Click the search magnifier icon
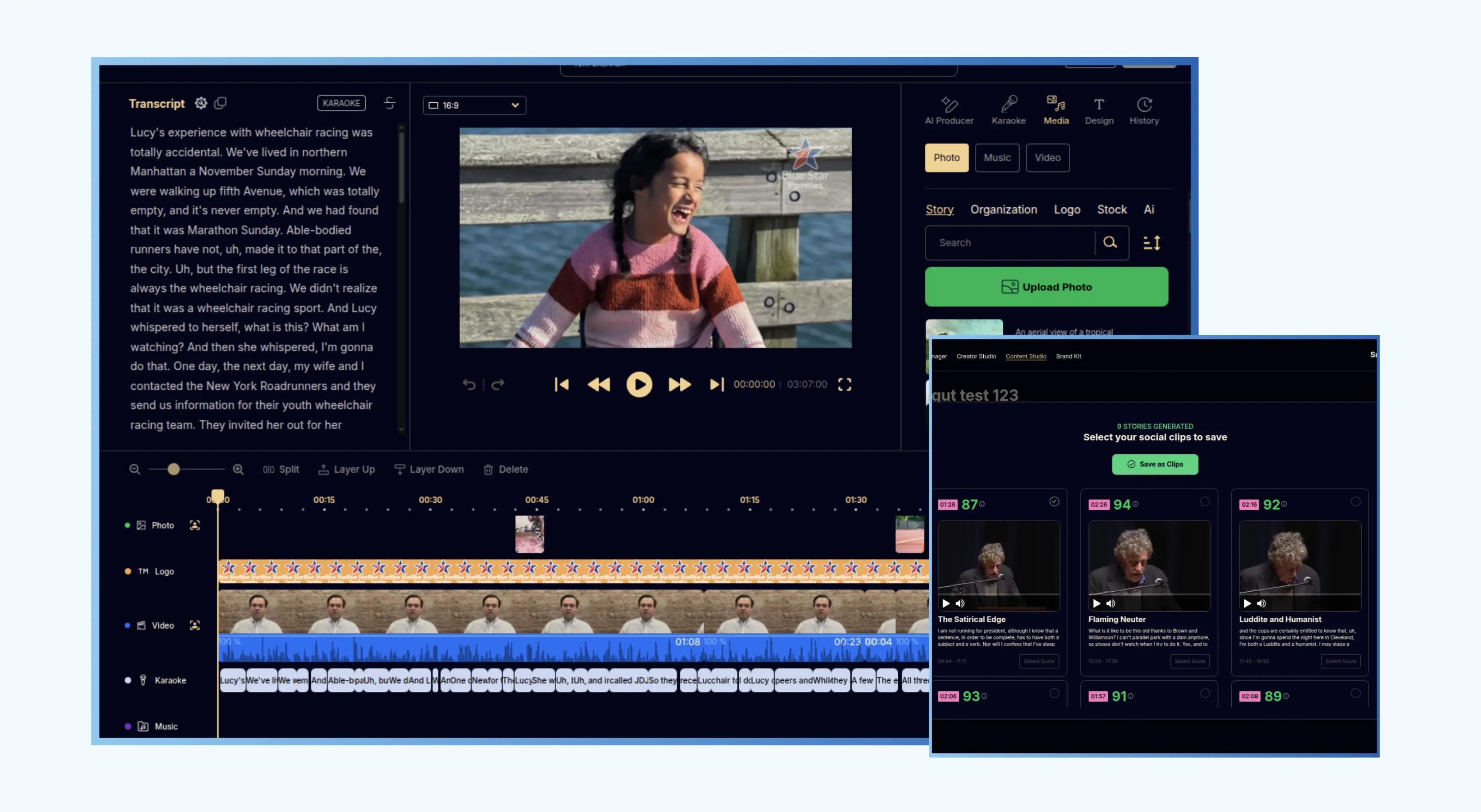This screenshot has width=1481, height=812. [x=1110, y=243]
